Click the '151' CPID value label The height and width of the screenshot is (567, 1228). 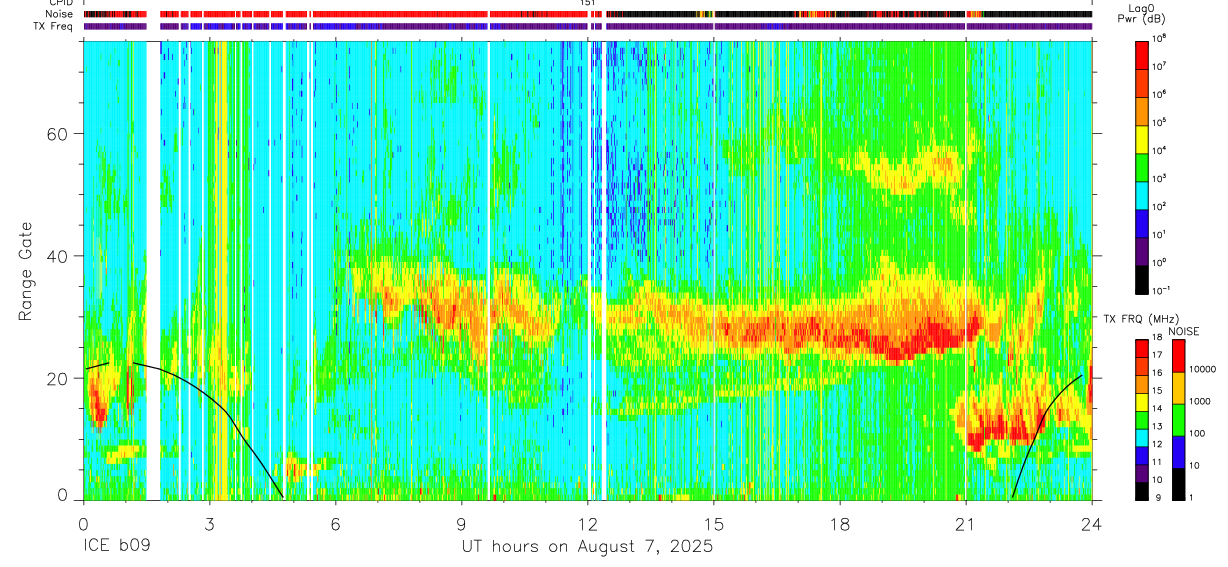(x=588, y=3)
